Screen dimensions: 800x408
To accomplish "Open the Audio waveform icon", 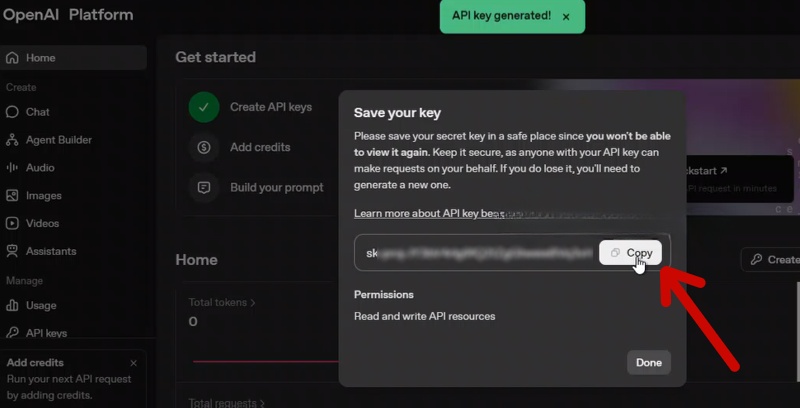I will pos(12,167).
